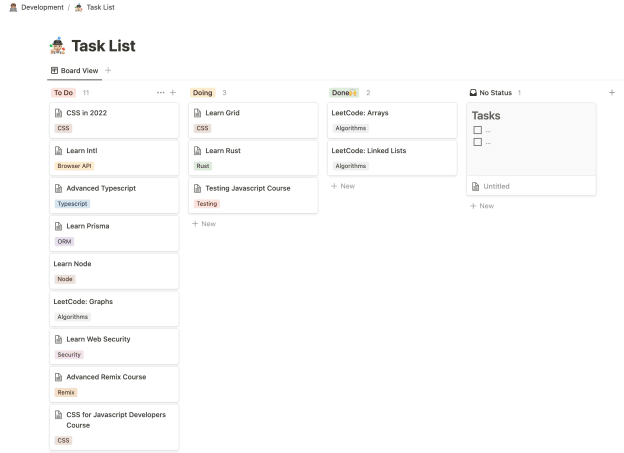
Task: Click page icon on Learn Rust card
Action: click(x=197, y=150)
